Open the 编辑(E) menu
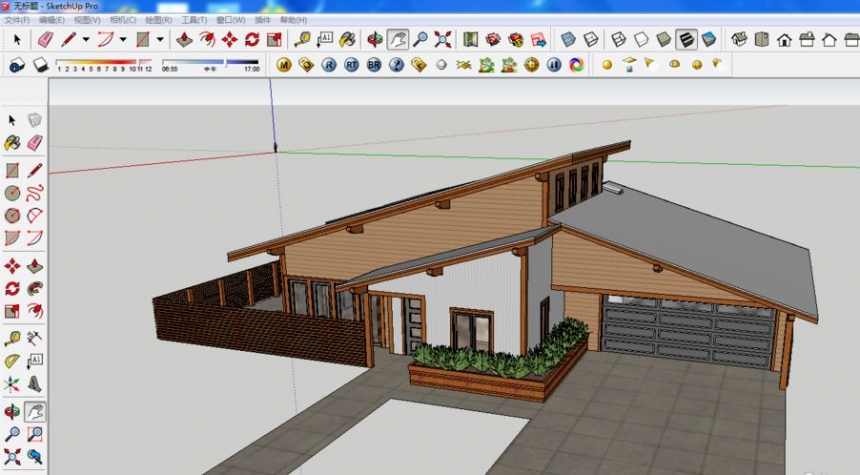 52,20
